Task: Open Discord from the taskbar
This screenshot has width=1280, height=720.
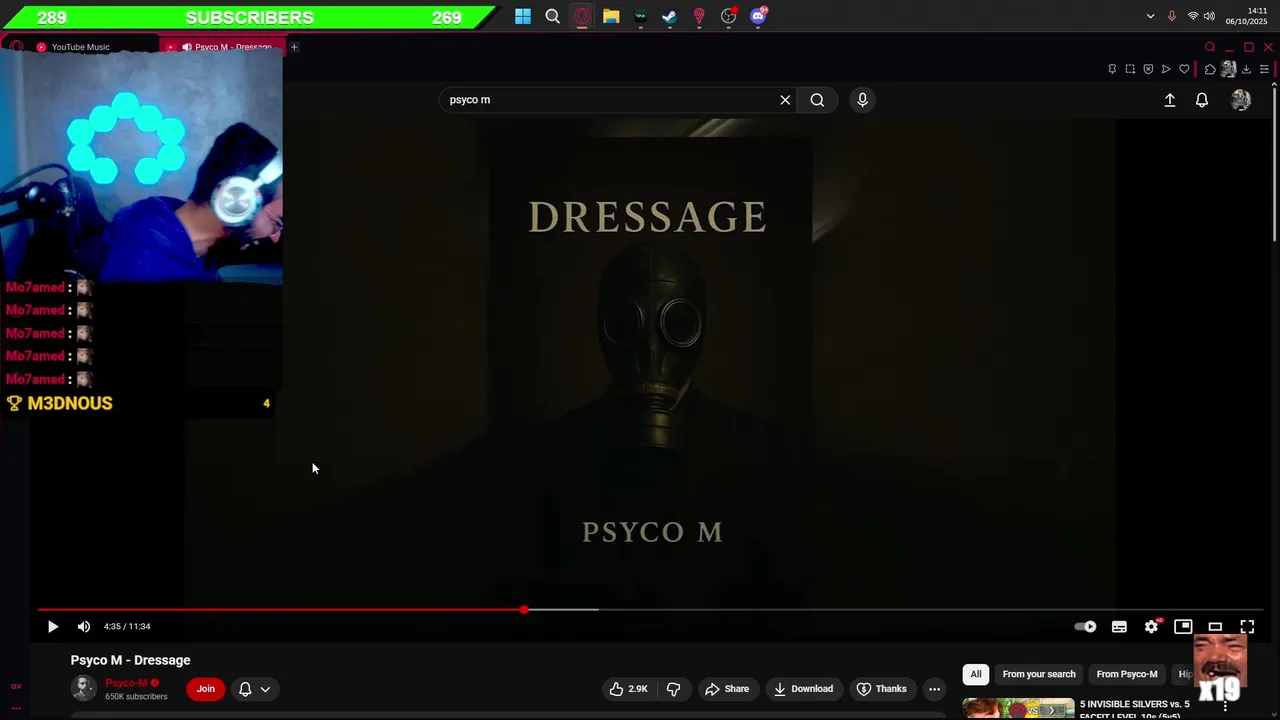Action: (x=758, y=16)
